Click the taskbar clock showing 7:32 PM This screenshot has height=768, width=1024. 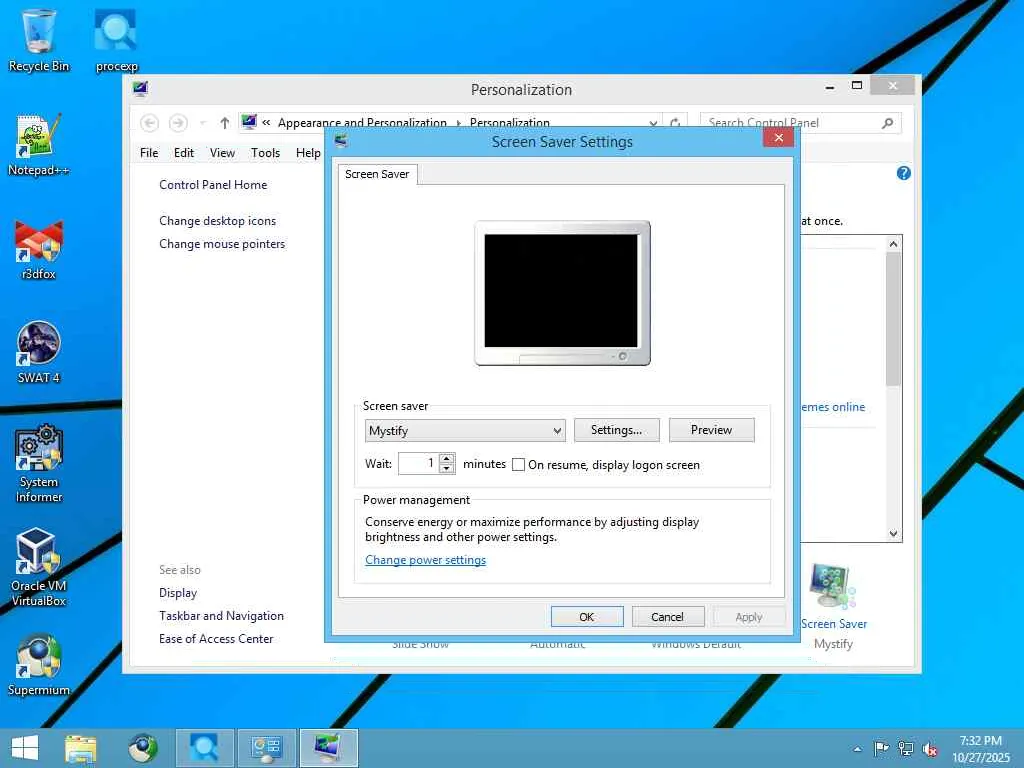tap(981, 749)
